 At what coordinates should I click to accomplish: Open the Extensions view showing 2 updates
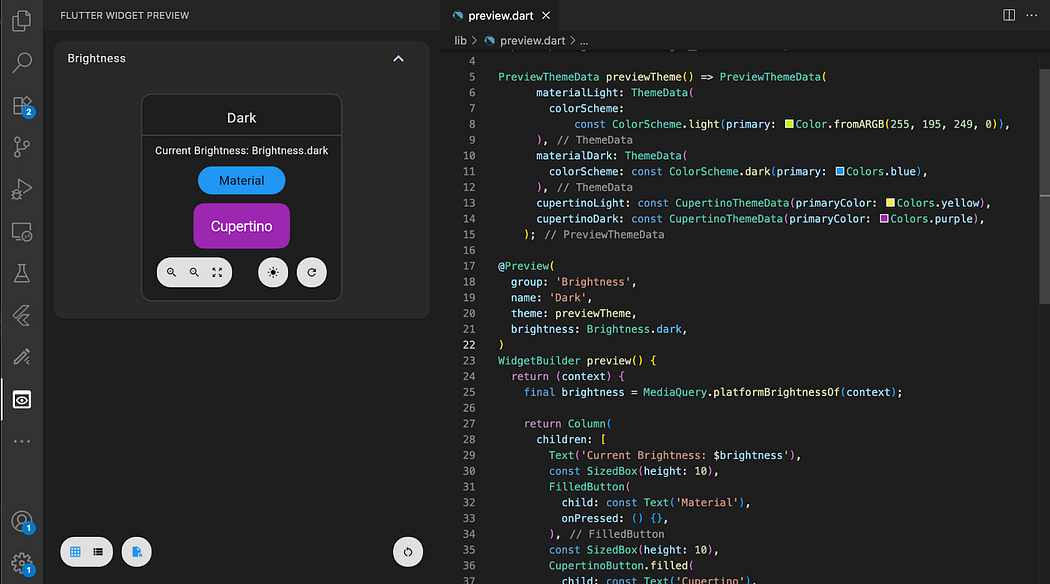click(x=22, y=105)
